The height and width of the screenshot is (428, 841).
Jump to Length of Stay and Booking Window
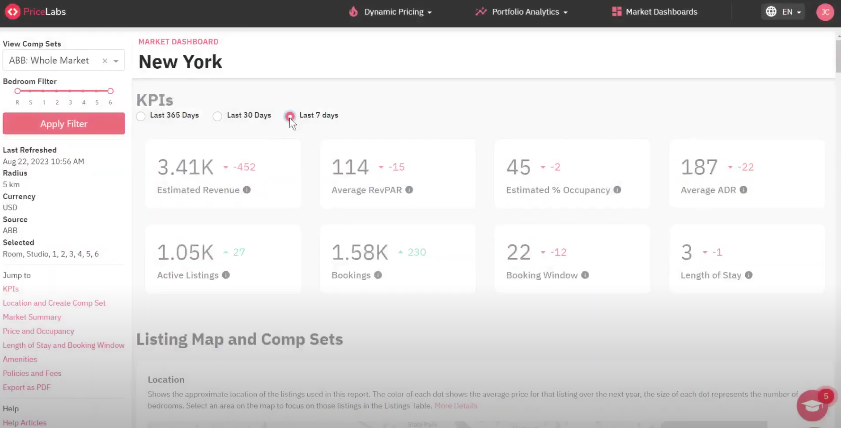click(x=63, y=345)
